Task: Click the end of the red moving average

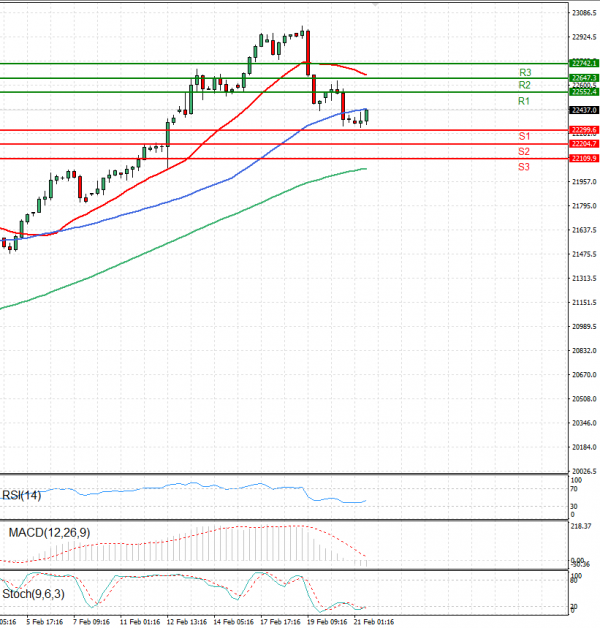Action: [x=366, y=74]
